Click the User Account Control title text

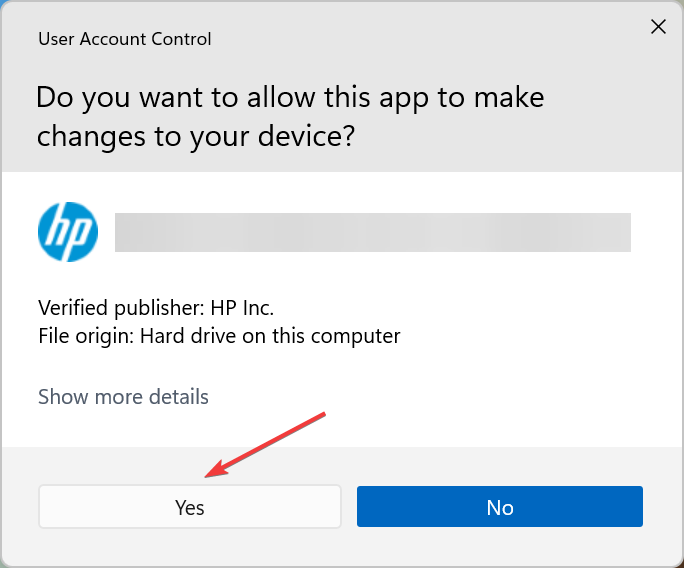(124, 40)
